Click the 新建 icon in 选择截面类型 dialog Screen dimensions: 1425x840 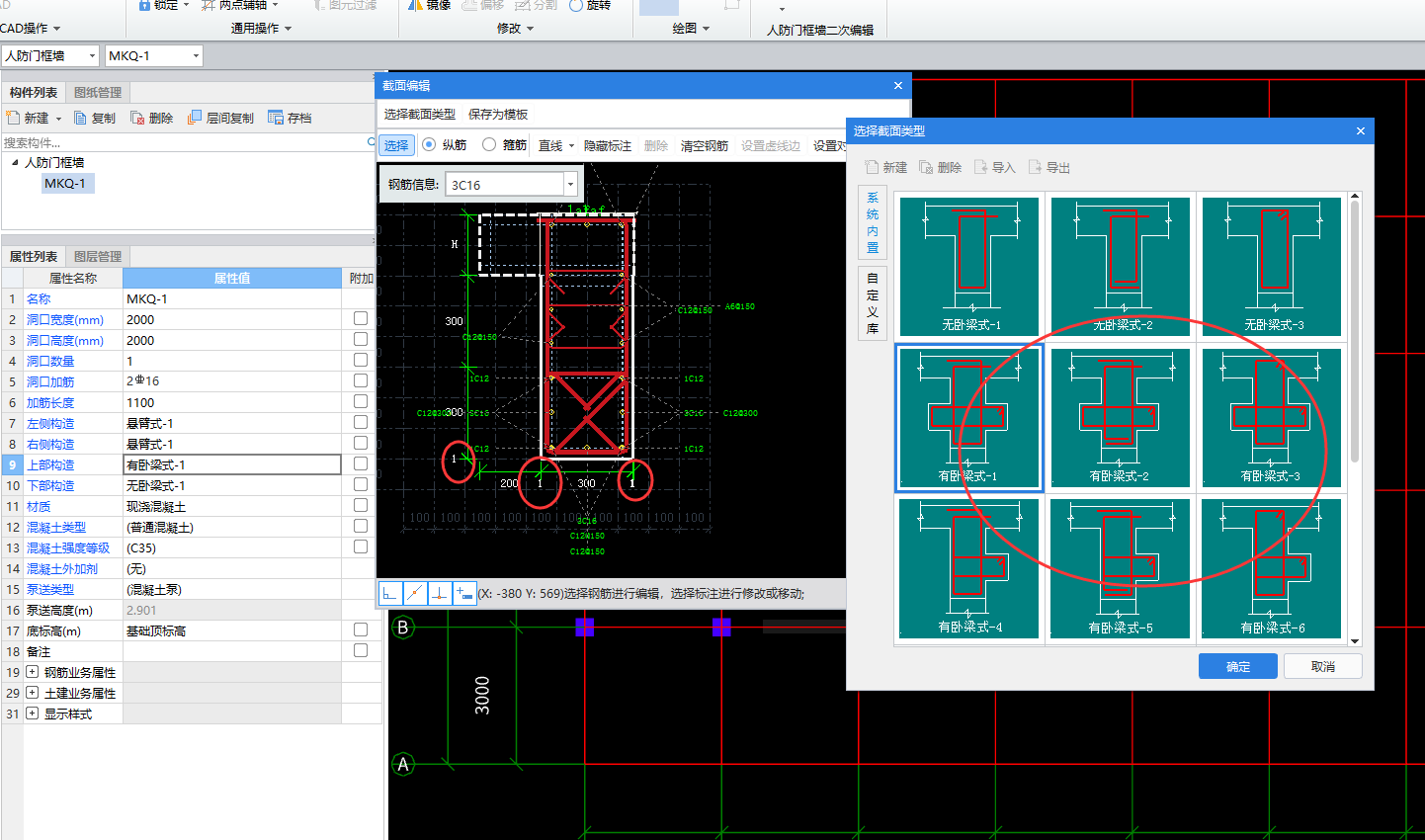click(x=872, y=167)
